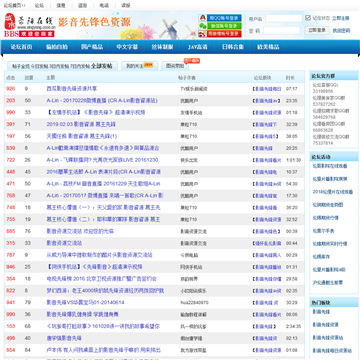Click duration '1:01:30'

click(x=293, y=160)
